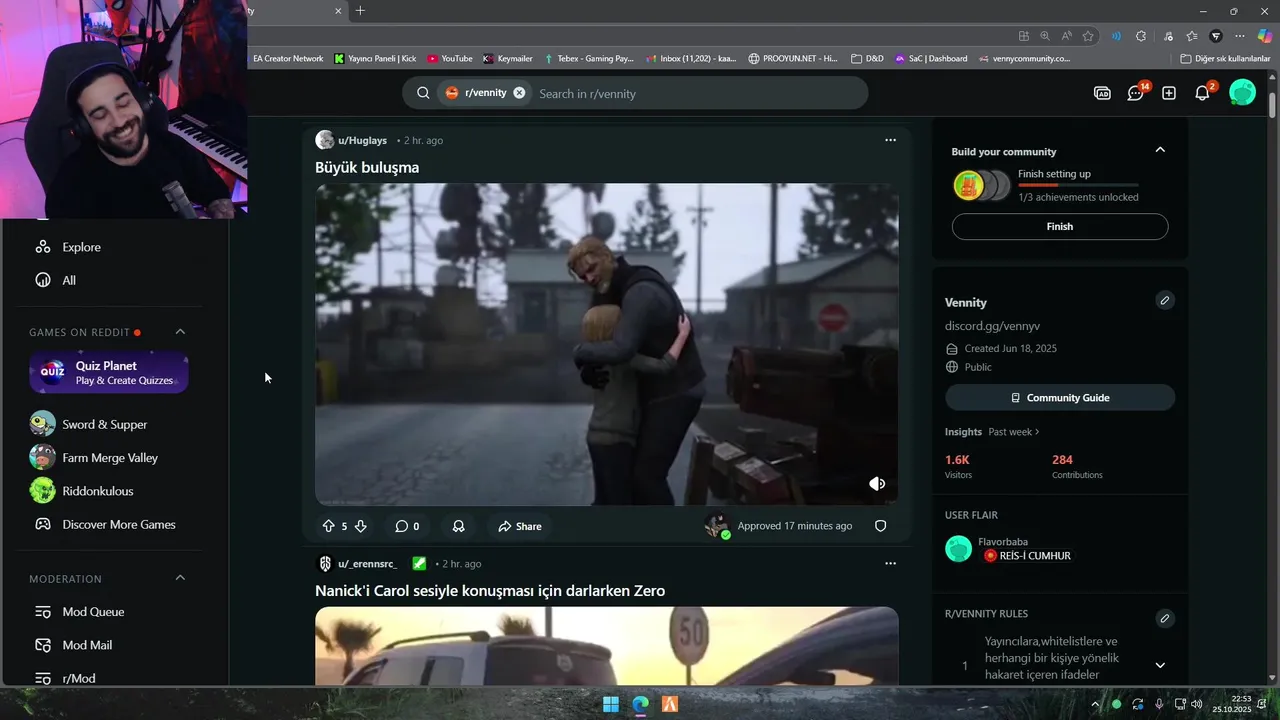Open Diğer sık kullanılanlar folder
The image size is (1280, 720).
pyautogui.click(x=1225, y=59)
